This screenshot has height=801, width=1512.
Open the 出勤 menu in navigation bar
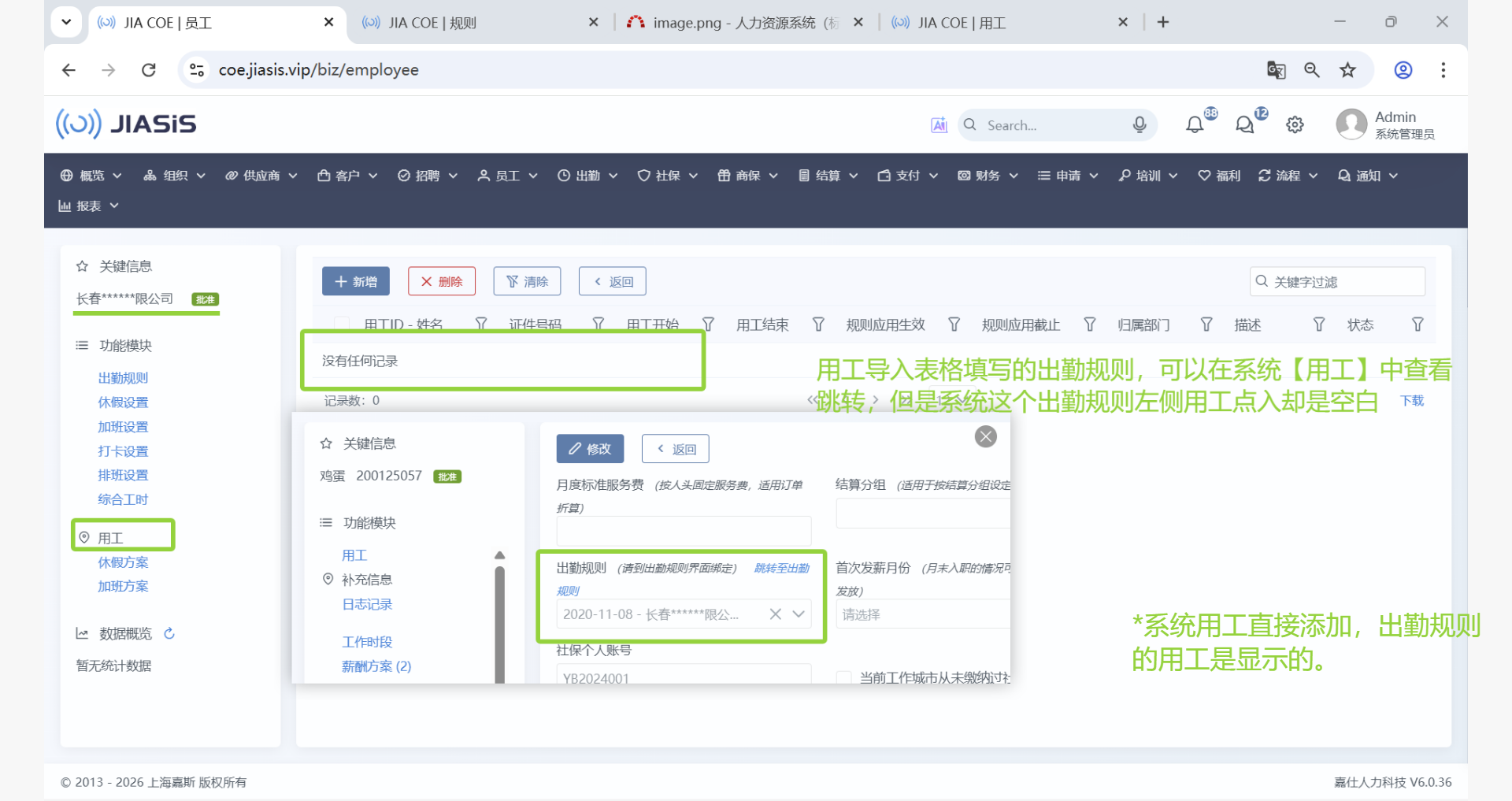click(587, 176)
